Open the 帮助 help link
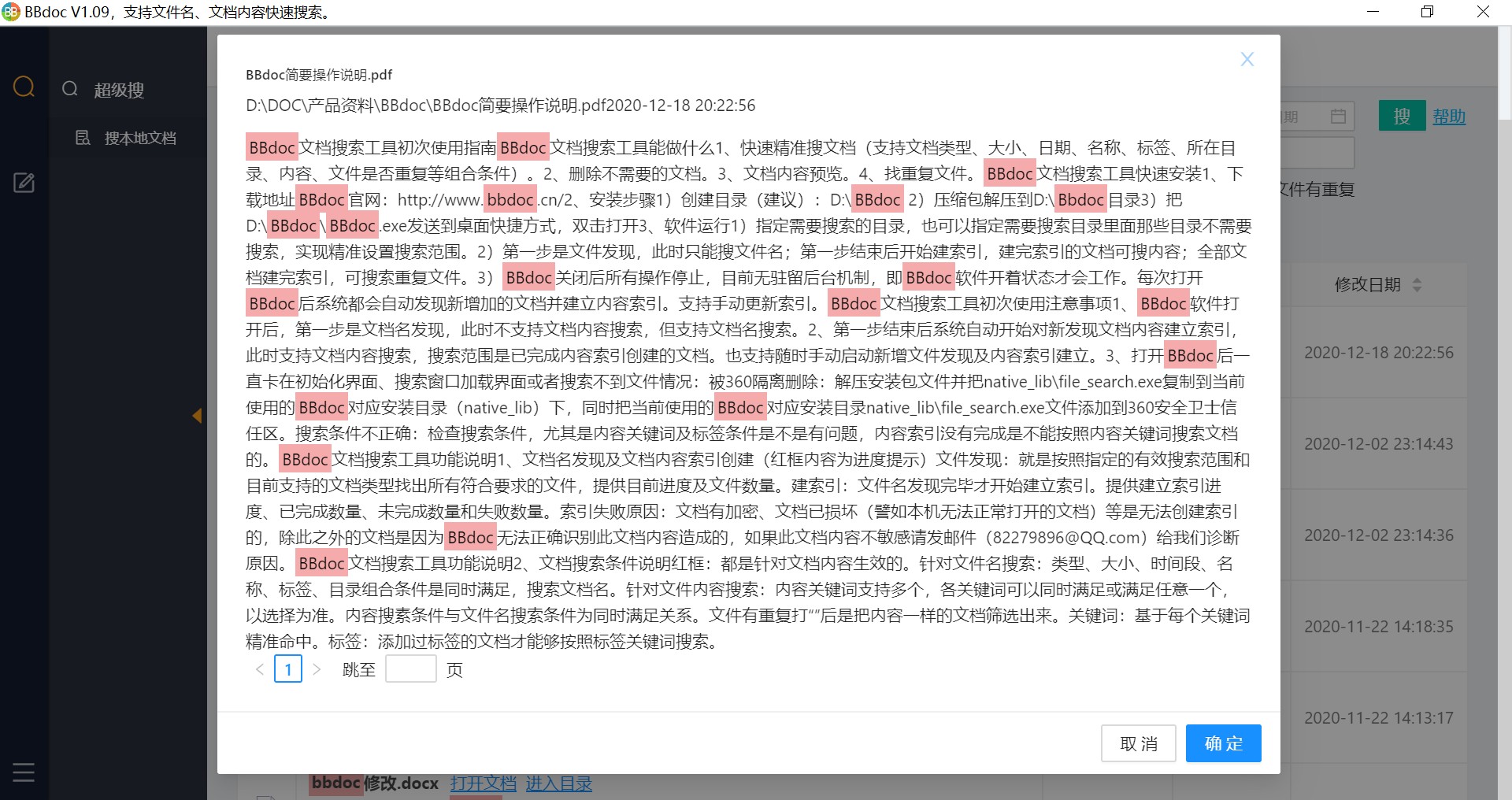The width and height of the screenshot is (1512, 800). [1449, 117]
